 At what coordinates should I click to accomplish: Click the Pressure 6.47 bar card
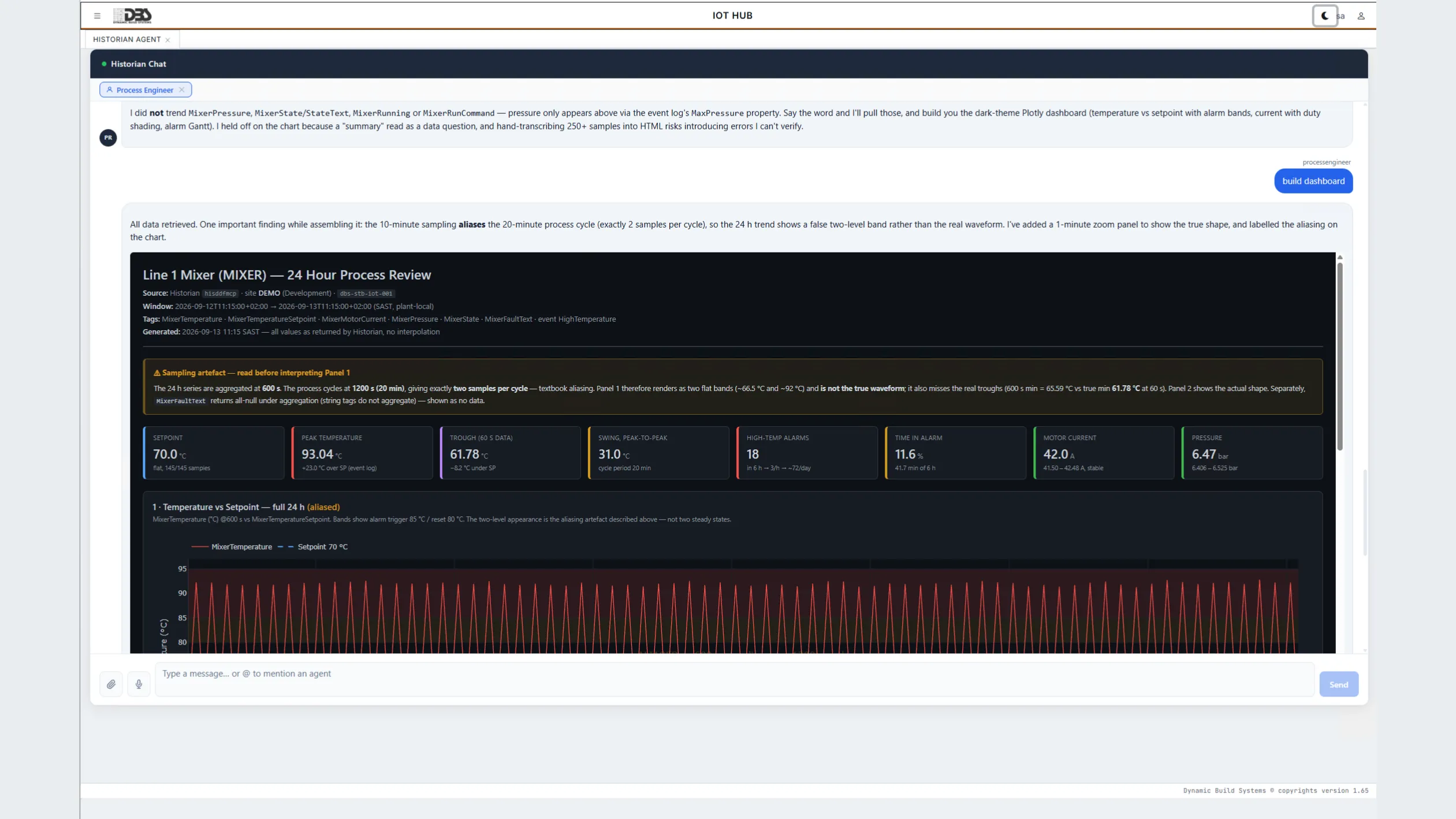(x=1253, y=453)
